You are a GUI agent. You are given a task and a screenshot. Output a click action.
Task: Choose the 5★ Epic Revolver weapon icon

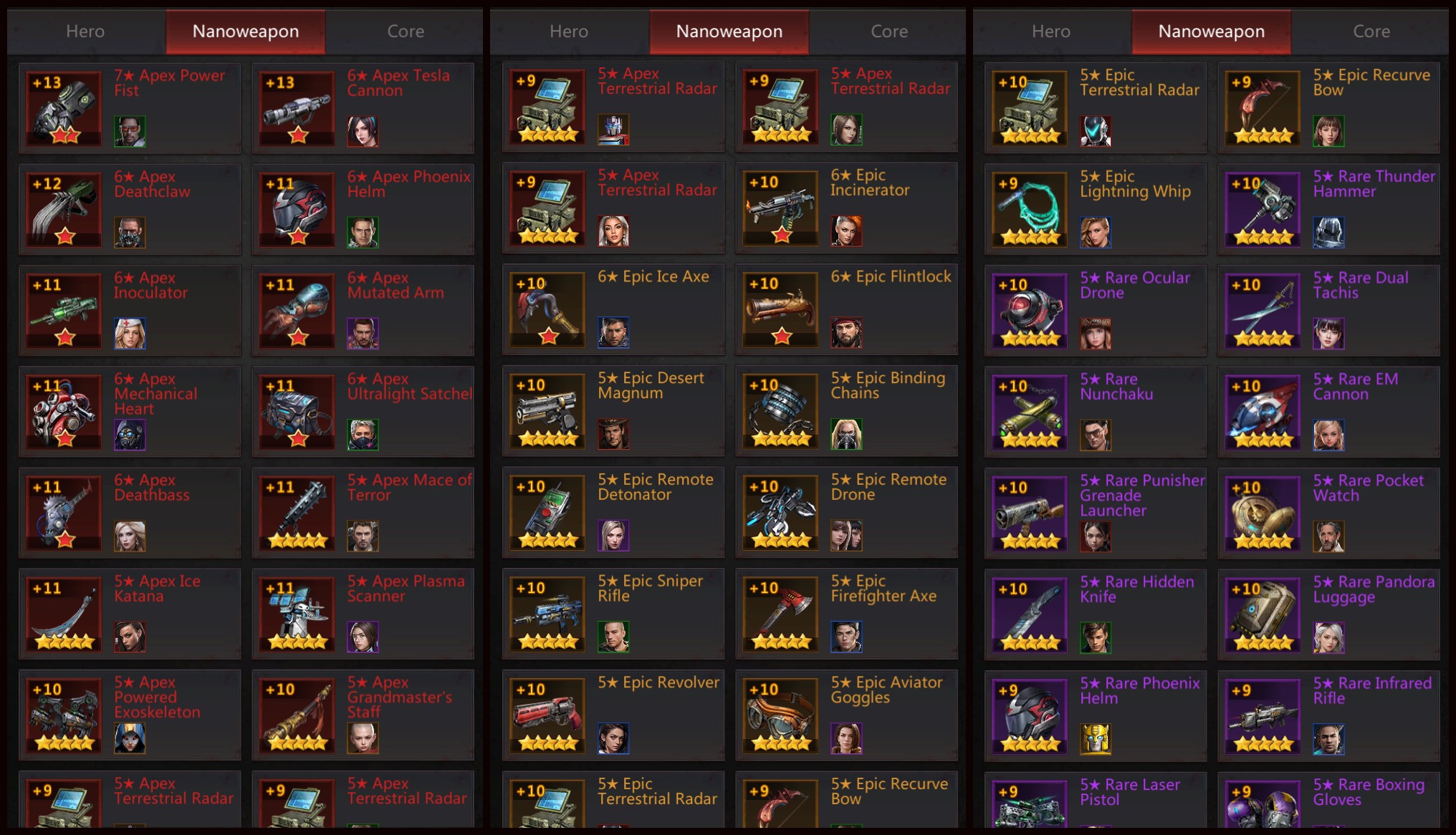pos(547,715)
